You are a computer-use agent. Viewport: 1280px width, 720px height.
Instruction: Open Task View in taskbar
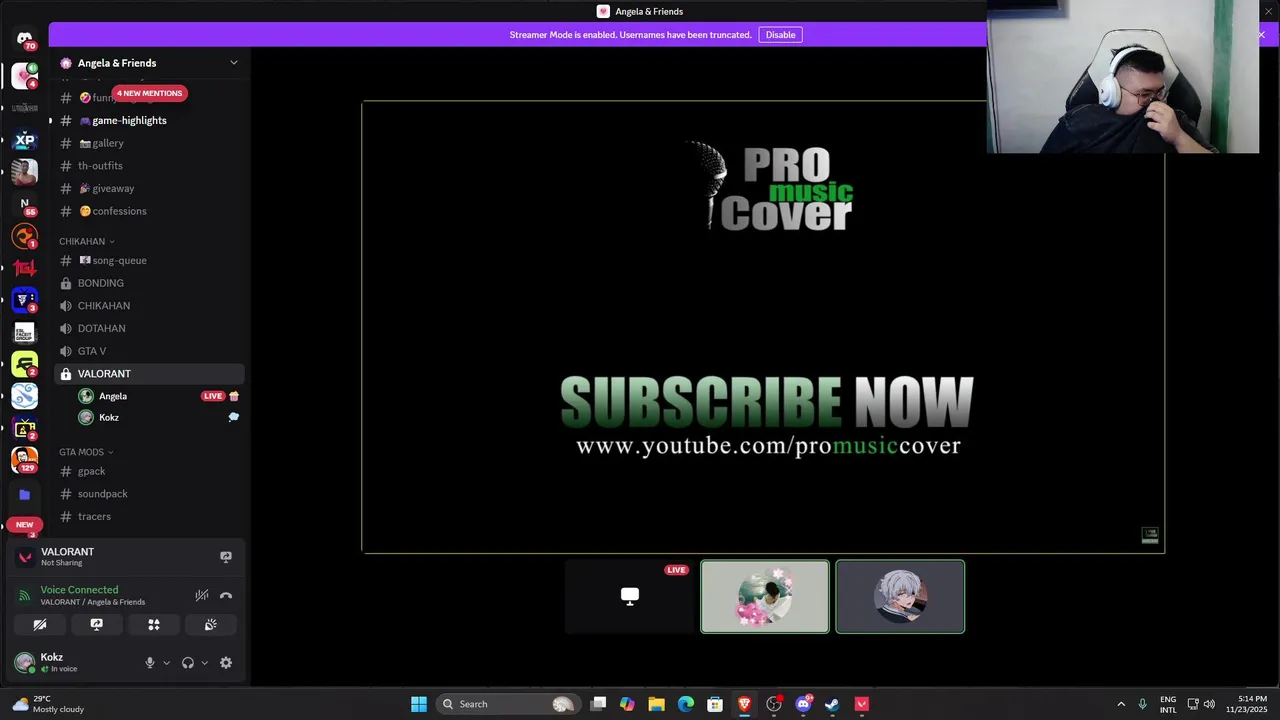coord(598,704)
